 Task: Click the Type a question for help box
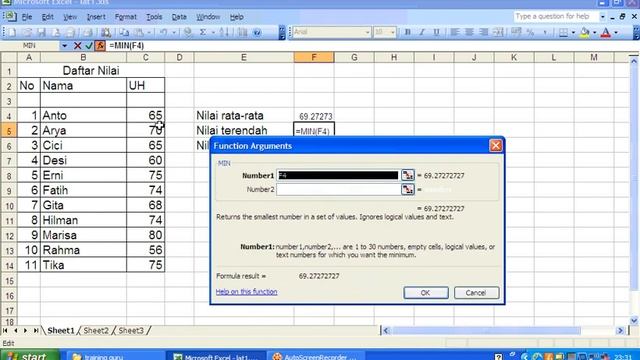pyautogui.click(x=556, y=16)
